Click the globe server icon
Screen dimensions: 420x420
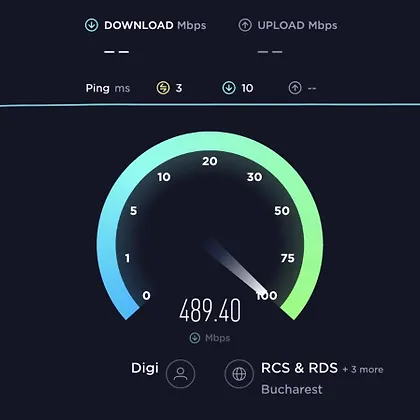tap(239, 374)
